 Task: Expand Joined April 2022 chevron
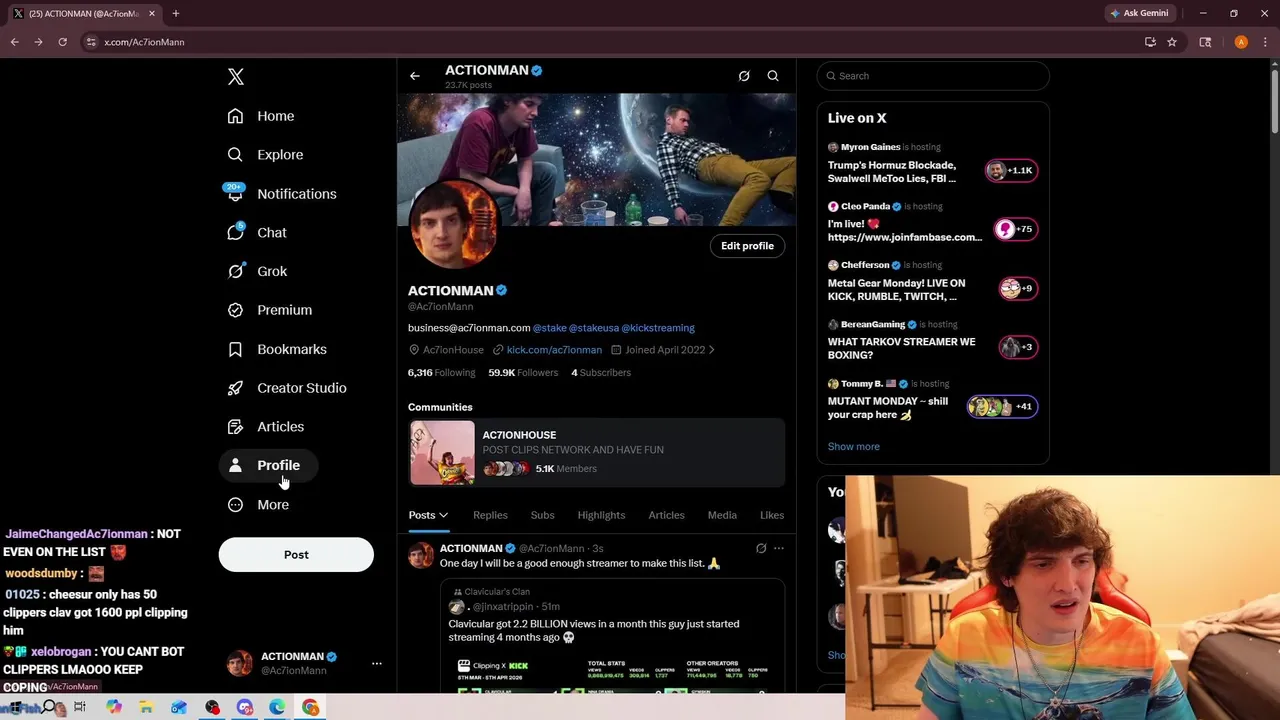click(711, 350)
